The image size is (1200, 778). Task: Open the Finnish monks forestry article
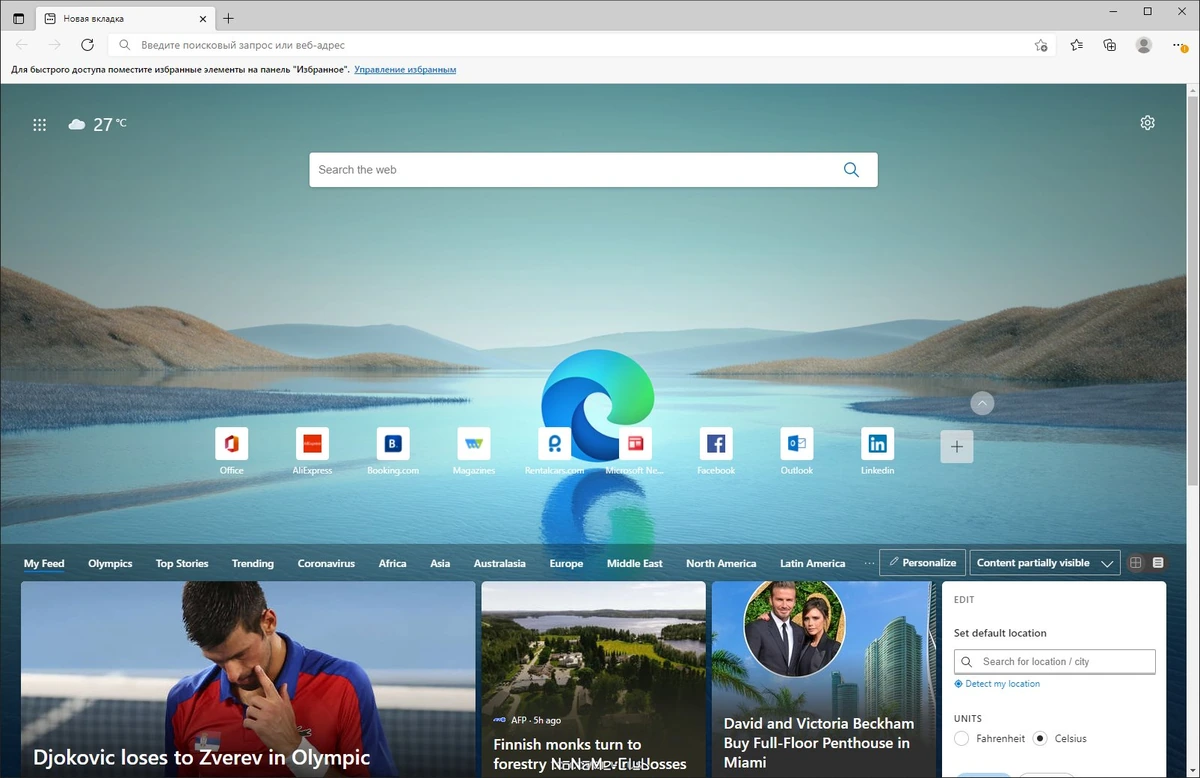point(594,680)
